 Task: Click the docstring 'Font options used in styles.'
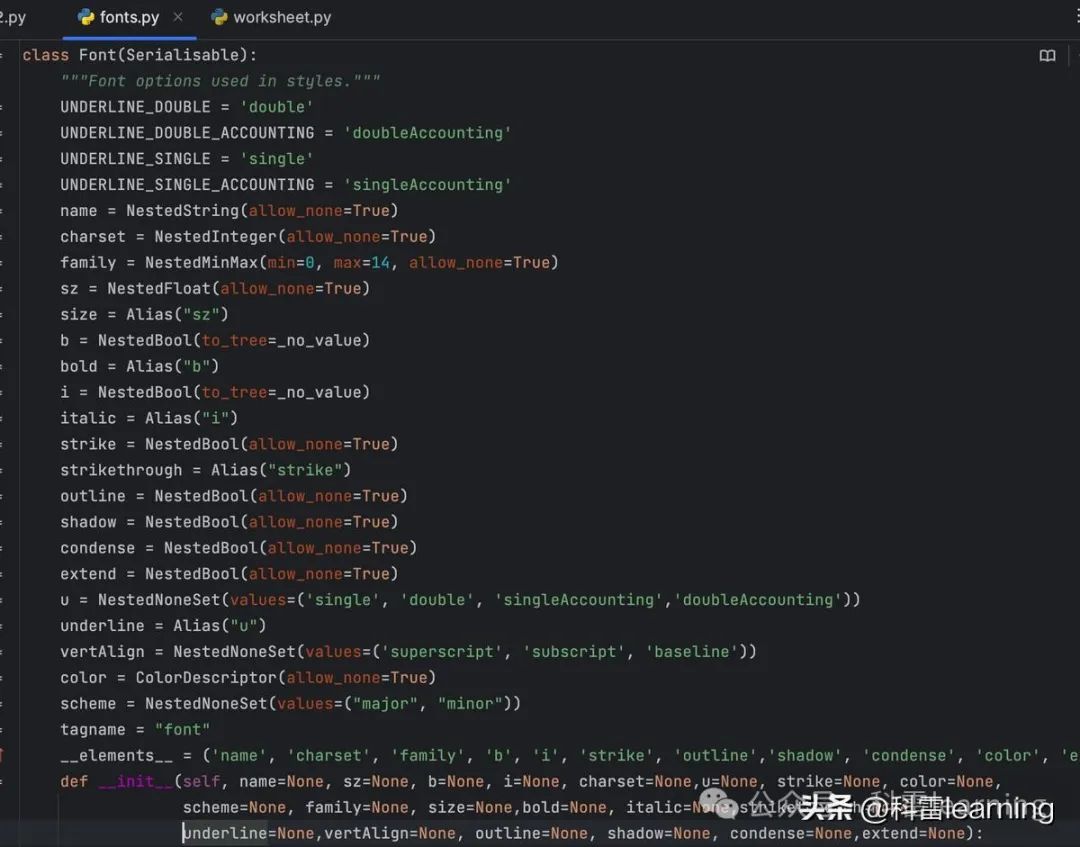click(220, 81)
